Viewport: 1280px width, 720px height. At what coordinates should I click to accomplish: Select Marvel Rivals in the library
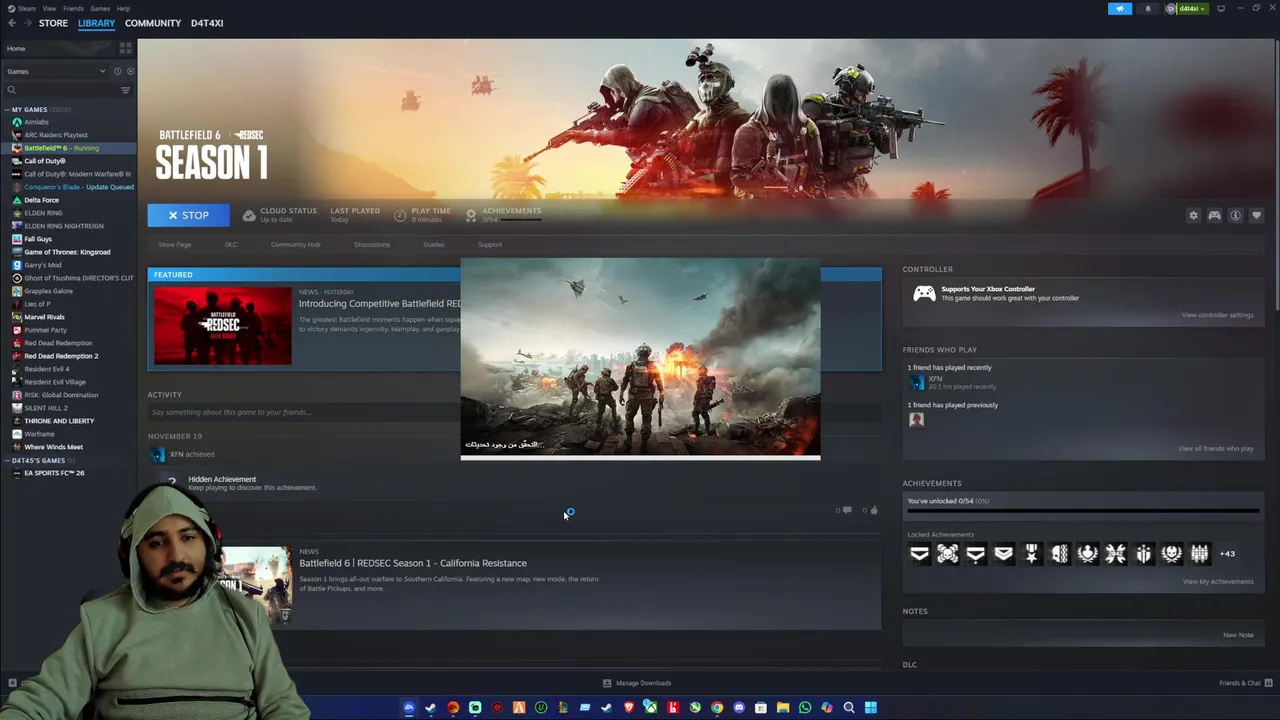pyautogui.click(x=44, y=317)
